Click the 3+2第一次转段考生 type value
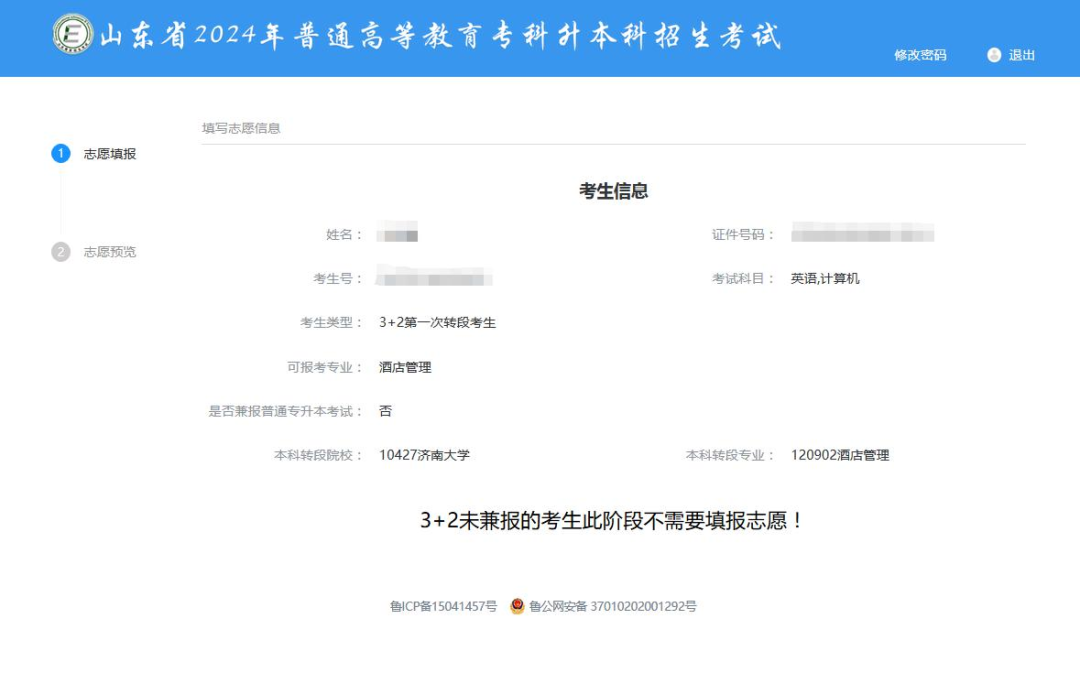 [437, 323]
